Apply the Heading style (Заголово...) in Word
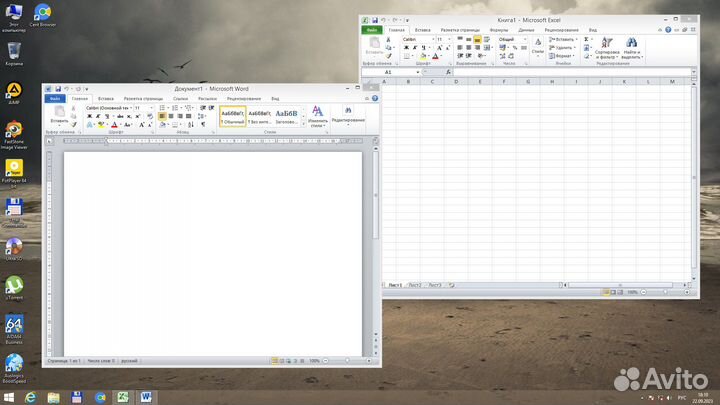Screen dimensions: 720x405 (287, 116)
